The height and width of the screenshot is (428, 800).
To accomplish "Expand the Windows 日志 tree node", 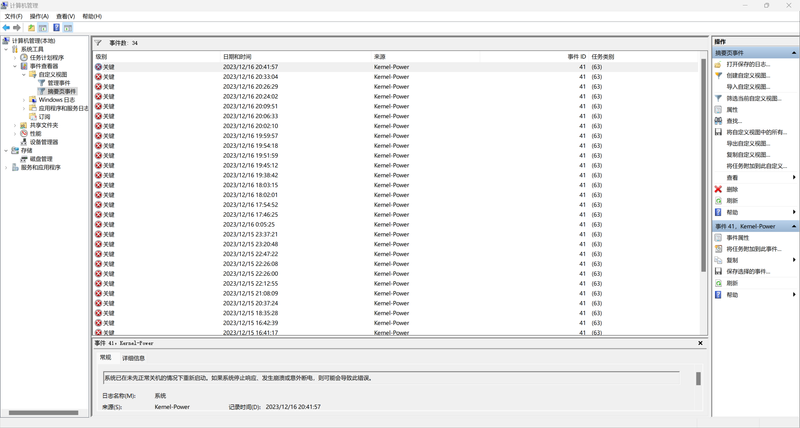I will click(x=25, y=100).
